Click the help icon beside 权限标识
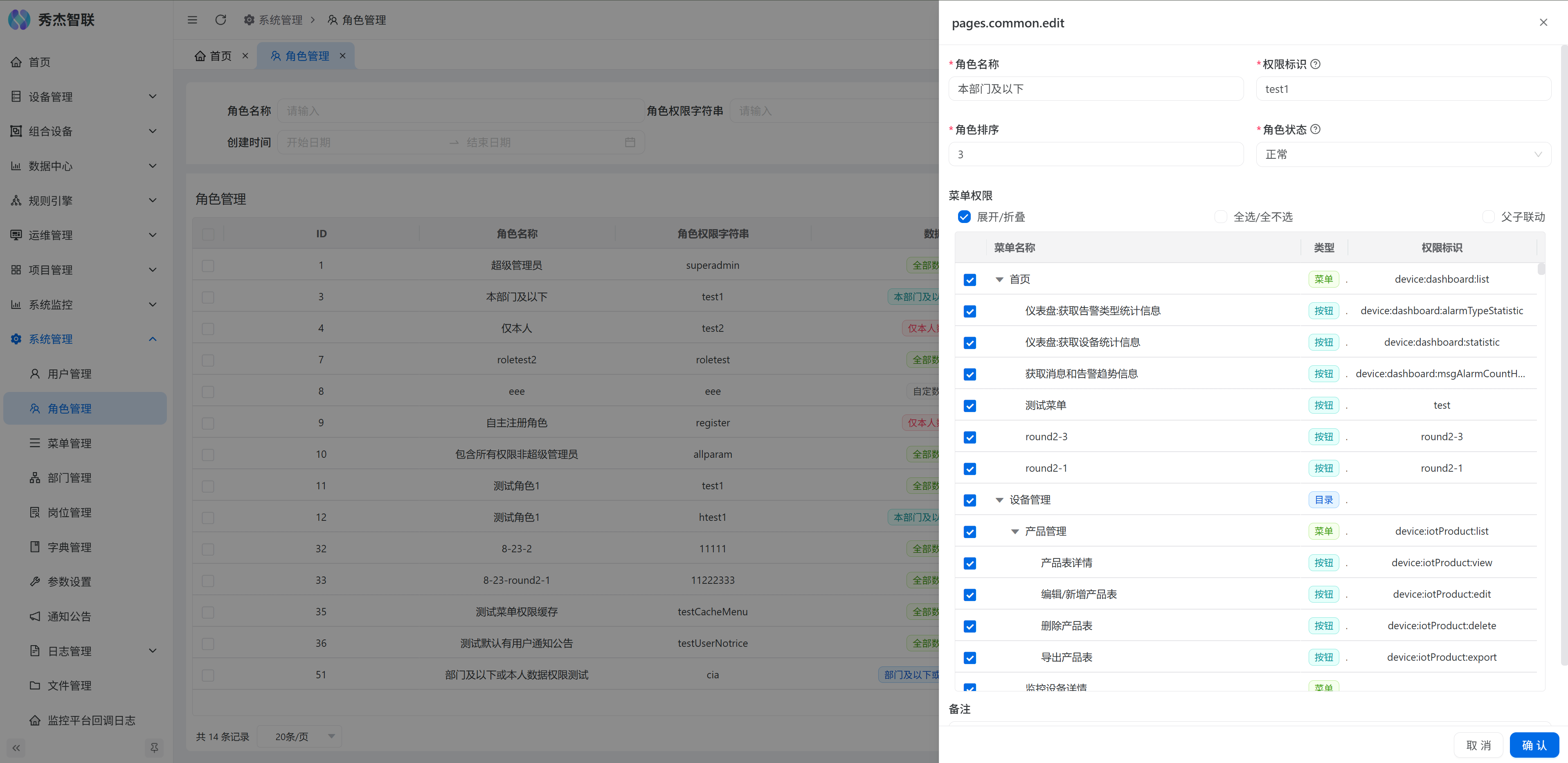1568x763 pixels. (1315, 64)
